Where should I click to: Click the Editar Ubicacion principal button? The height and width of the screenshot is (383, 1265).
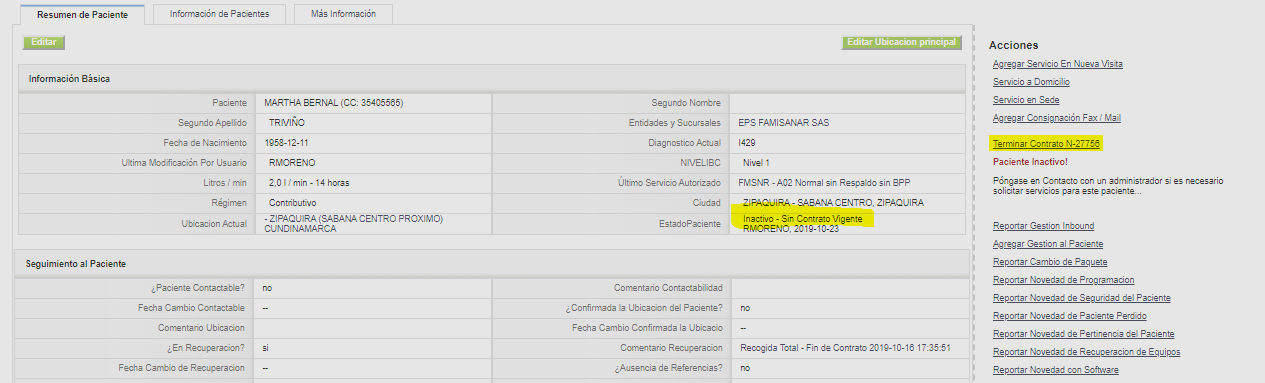click(x=902, y=43)
